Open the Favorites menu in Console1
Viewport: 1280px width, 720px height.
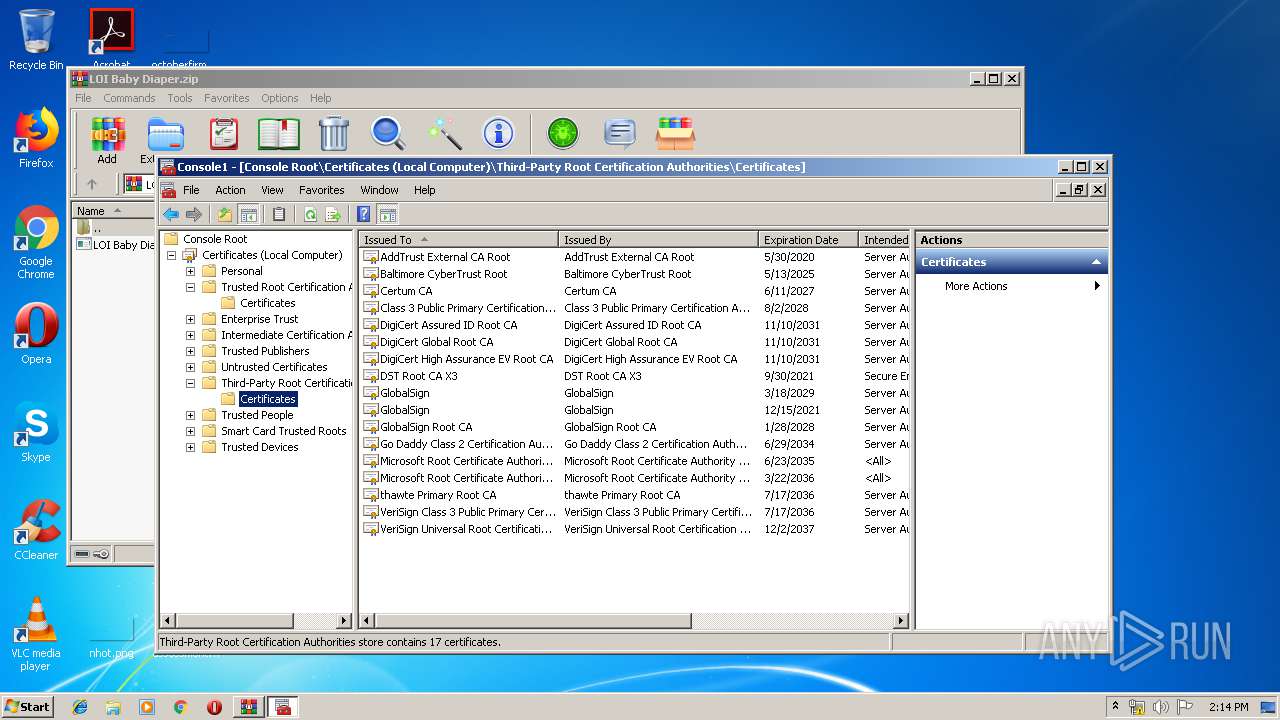pyautogui.click(x=321, y=190)
